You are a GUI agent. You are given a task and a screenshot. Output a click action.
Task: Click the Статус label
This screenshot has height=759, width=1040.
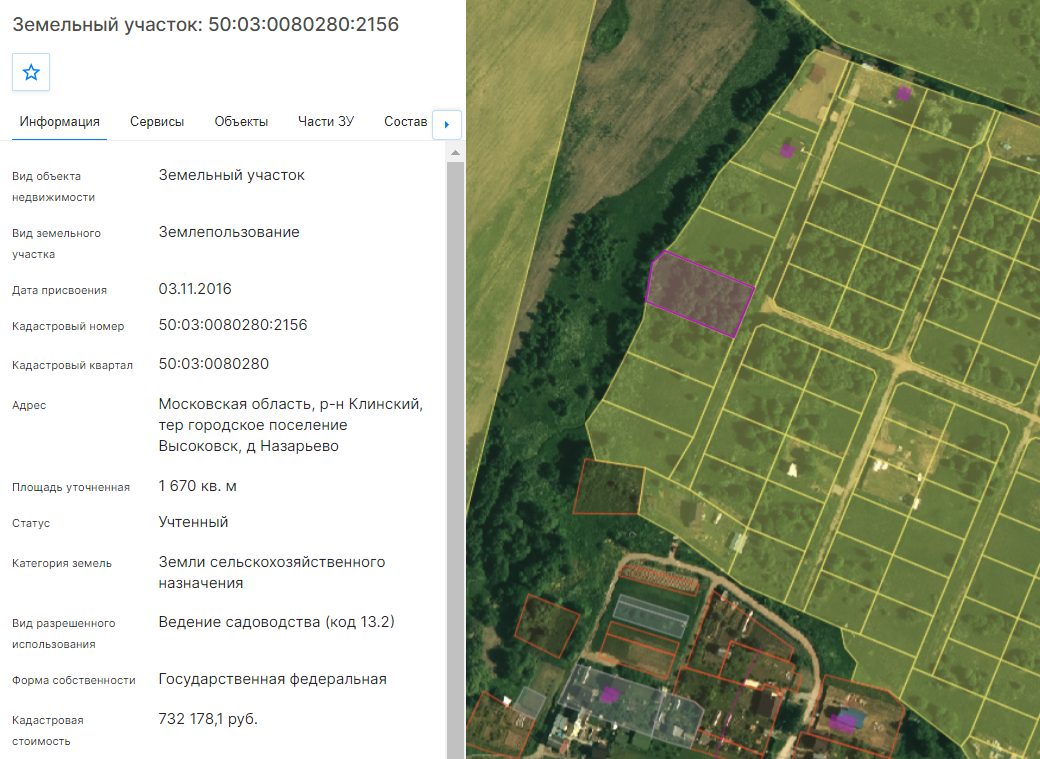(31, 523)
